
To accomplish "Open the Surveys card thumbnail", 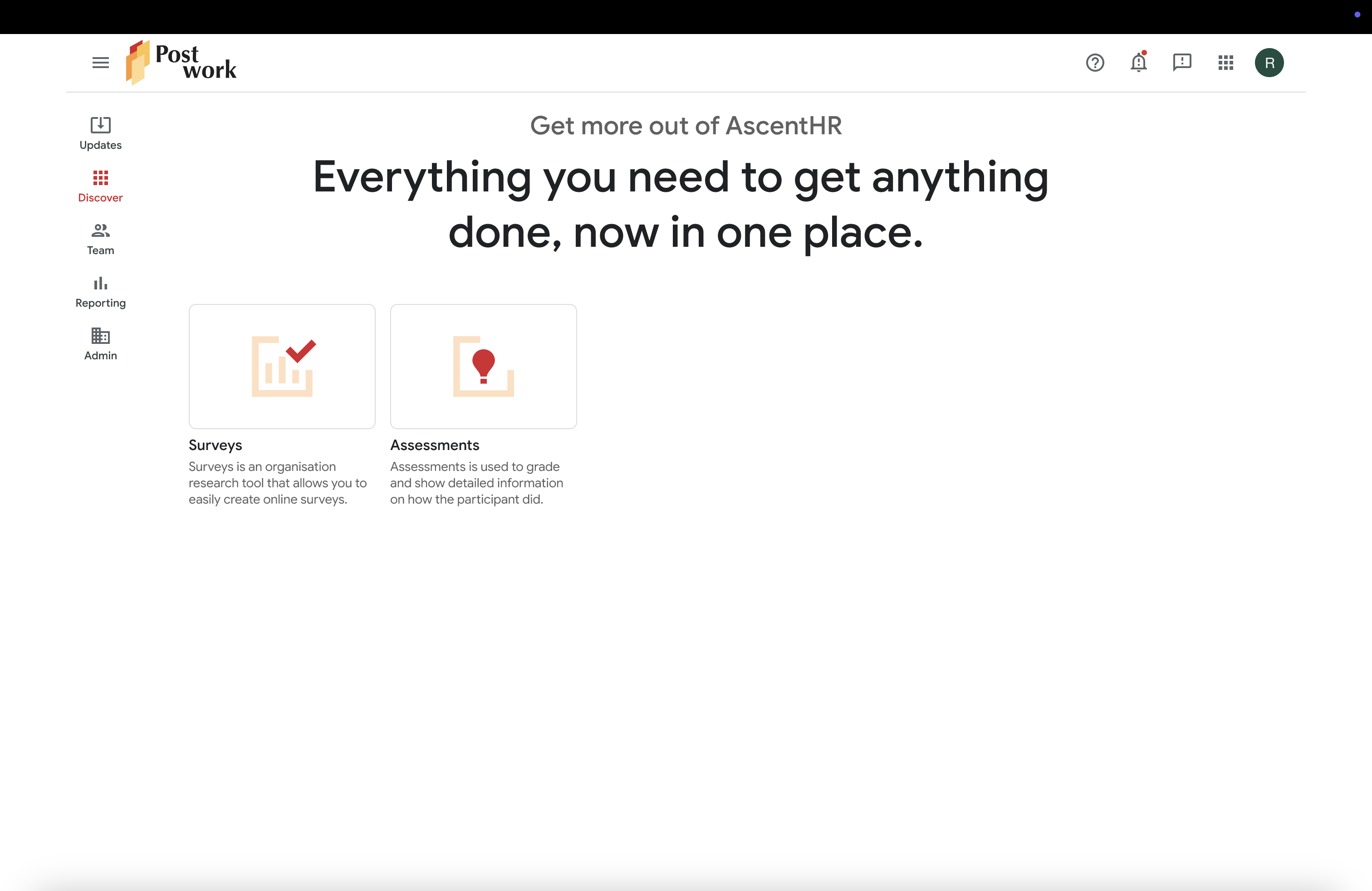I will 282,367.
